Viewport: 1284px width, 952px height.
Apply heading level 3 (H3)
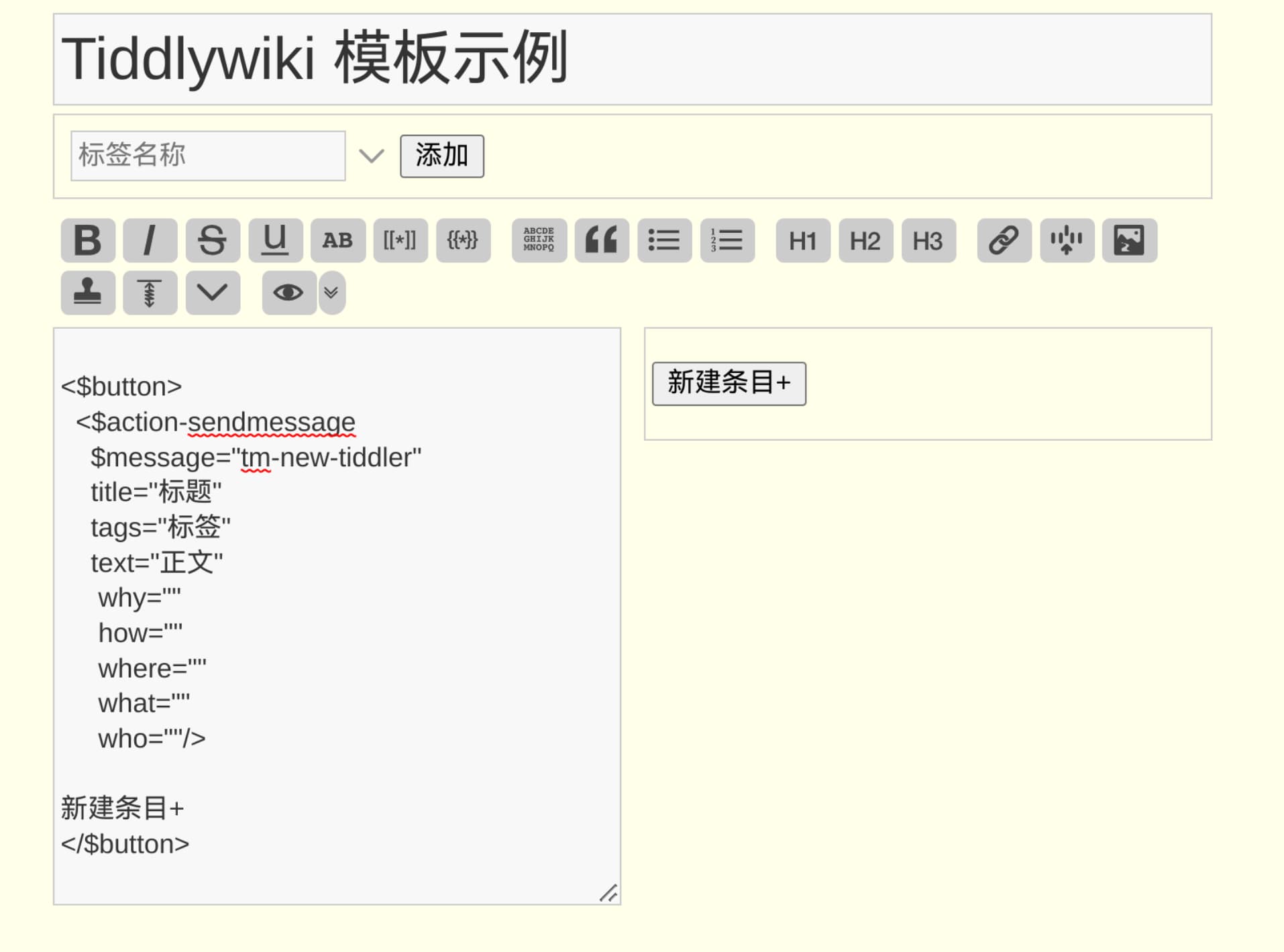tap(928, 240)
